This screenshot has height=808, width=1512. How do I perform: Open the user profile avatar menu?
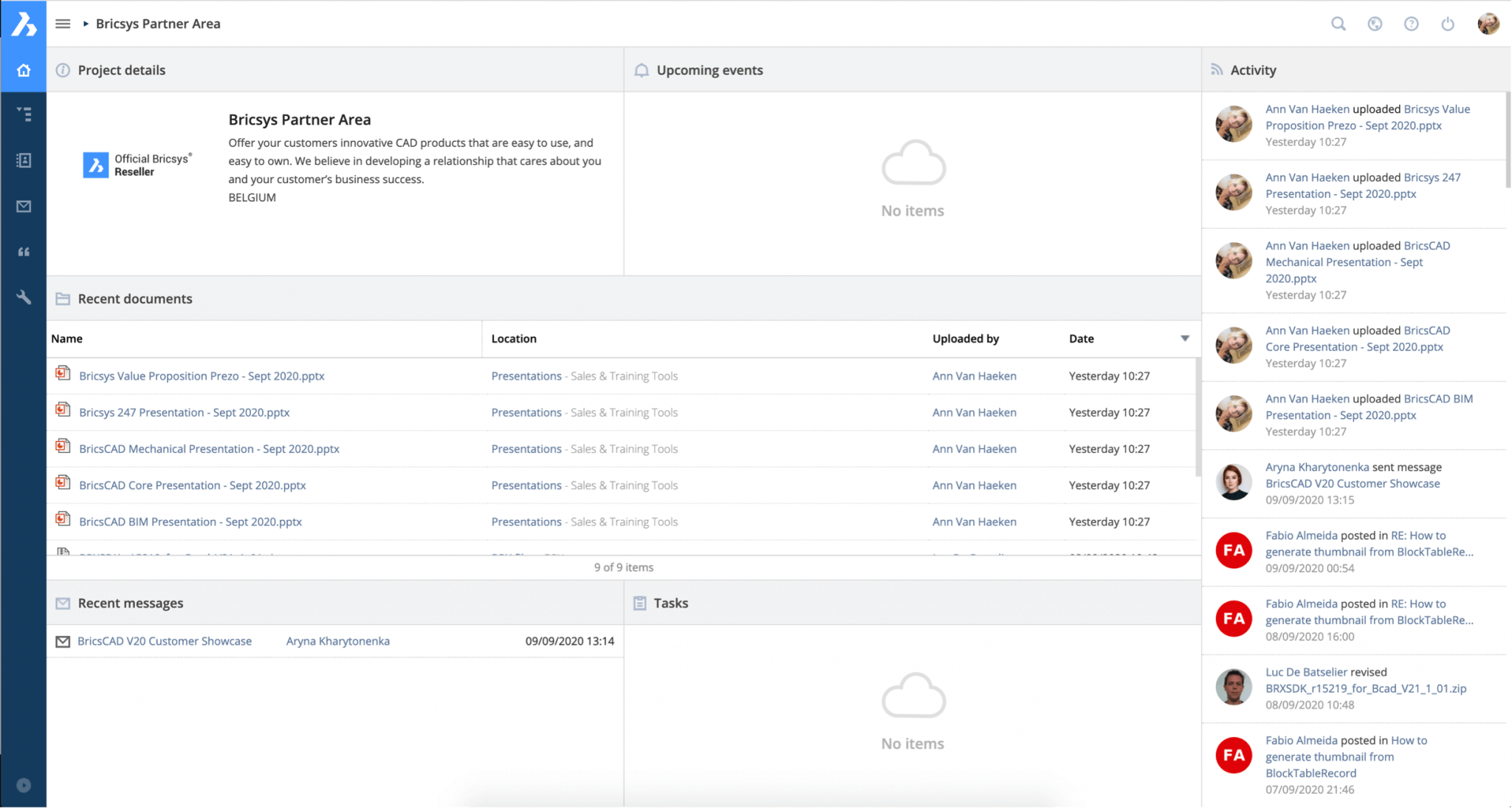point(1488,24)
